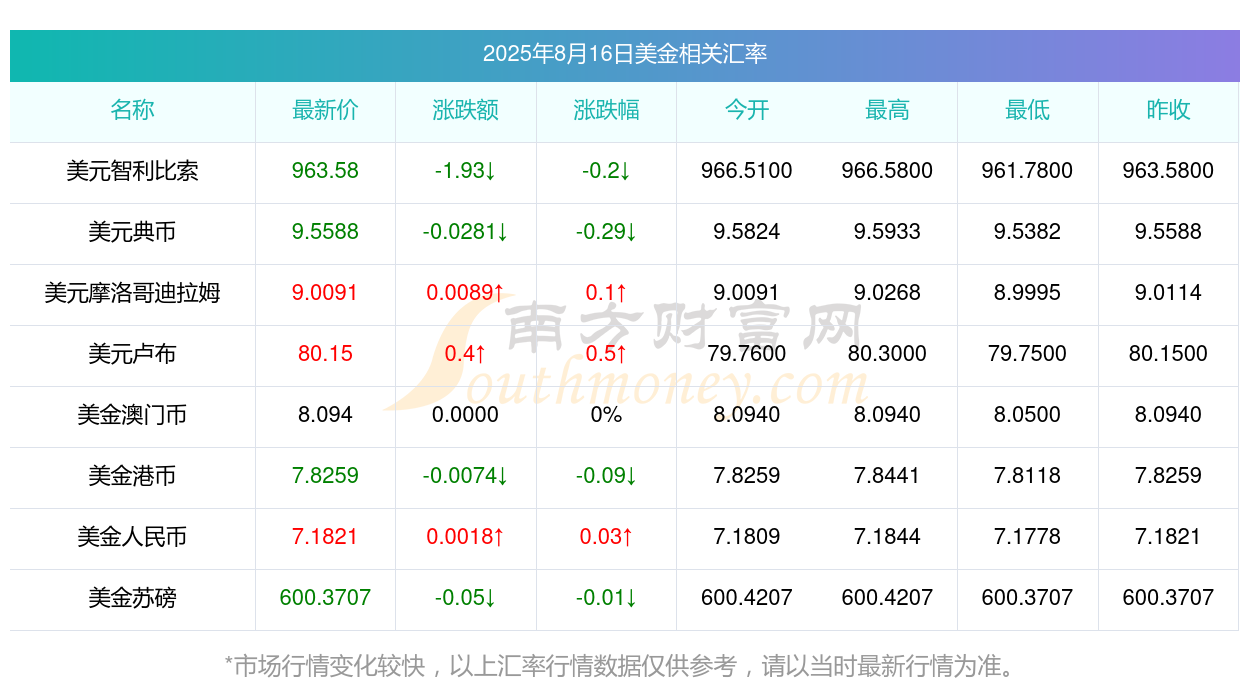Image resolution: width=1250 pixels, height=698 pixels.
Task: Click '9.5588' in the 昨收 column
Action: click(x=1168, y=232)
